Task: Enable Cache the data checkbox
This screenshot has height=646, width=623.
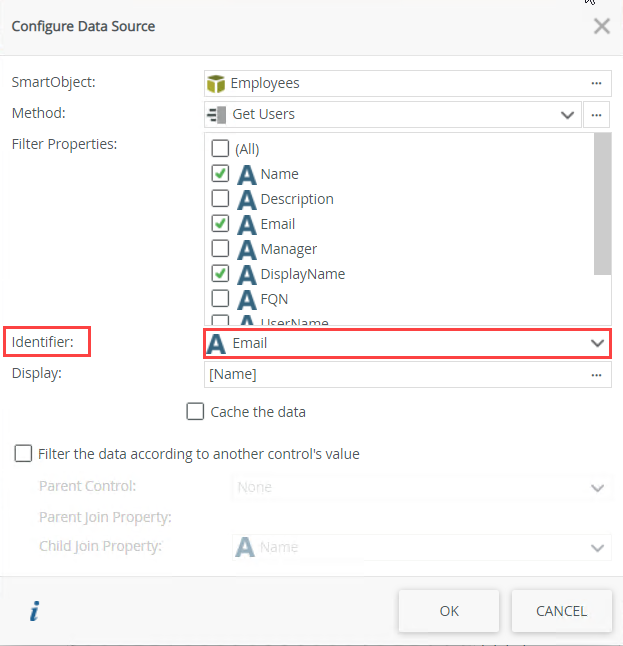Action: 195,411
